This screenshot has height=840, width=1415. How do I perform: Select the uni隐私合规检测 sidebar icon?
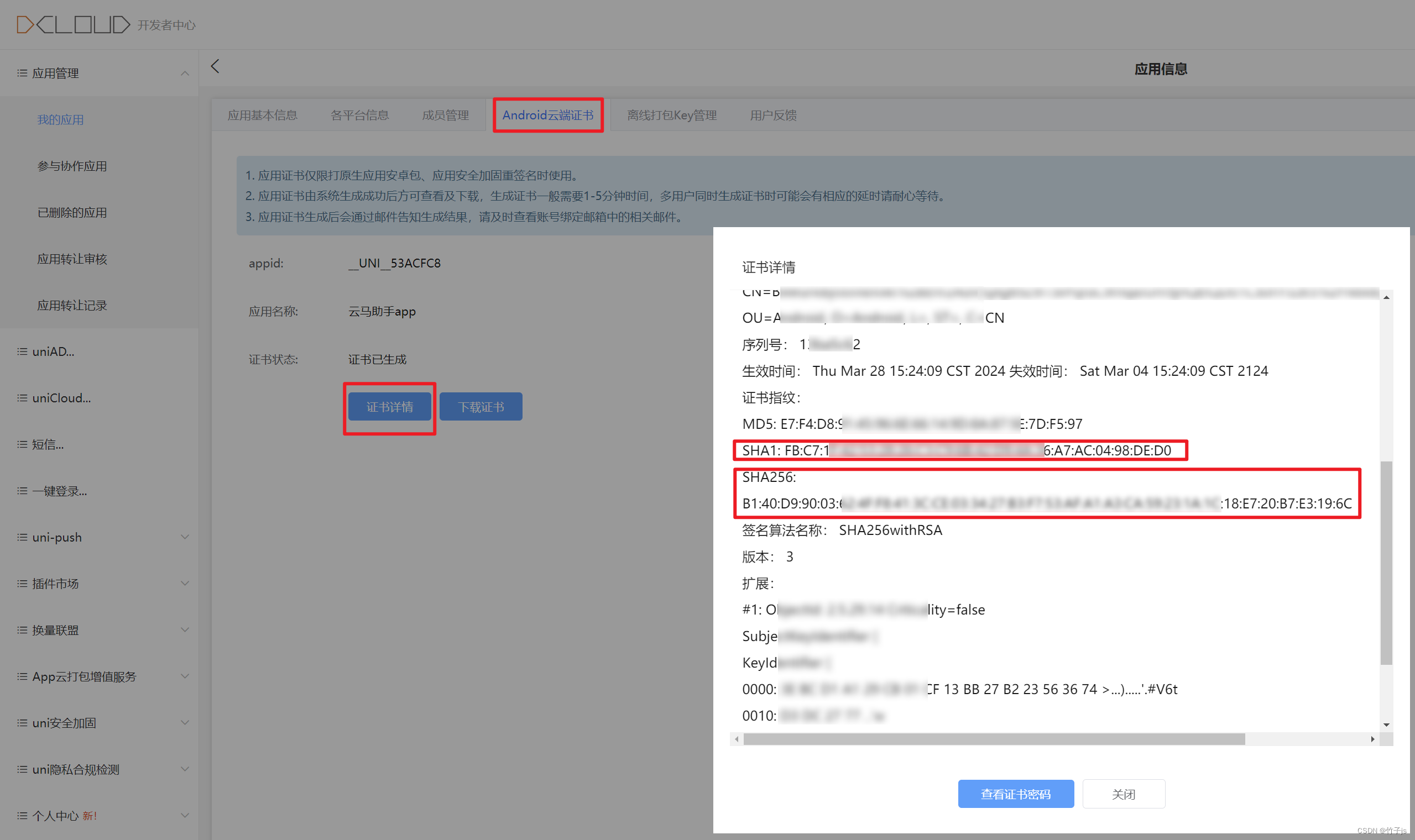point(22,769)
